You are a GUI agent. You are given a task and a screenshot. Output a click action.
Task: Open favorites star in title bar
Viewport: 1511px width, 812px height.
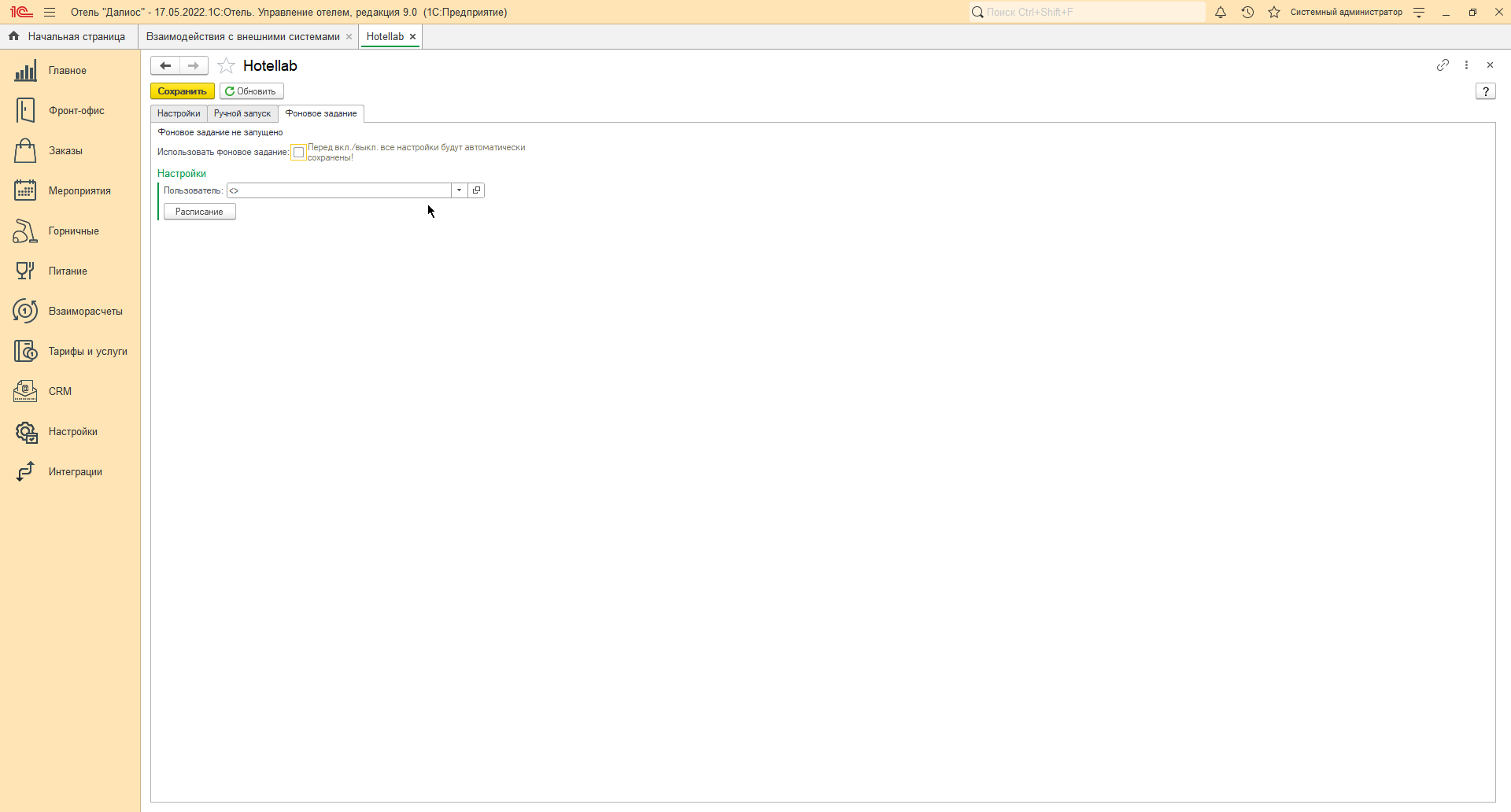point(1274,13)
